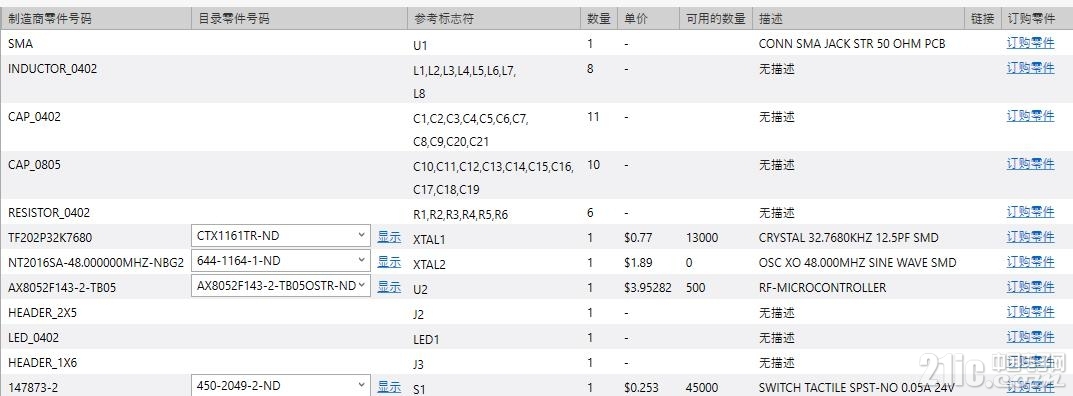The height and width of the screenshot is (396, 1073).
Task: Click 订购零件 for CAP_0805 row
Action: 1030,163
